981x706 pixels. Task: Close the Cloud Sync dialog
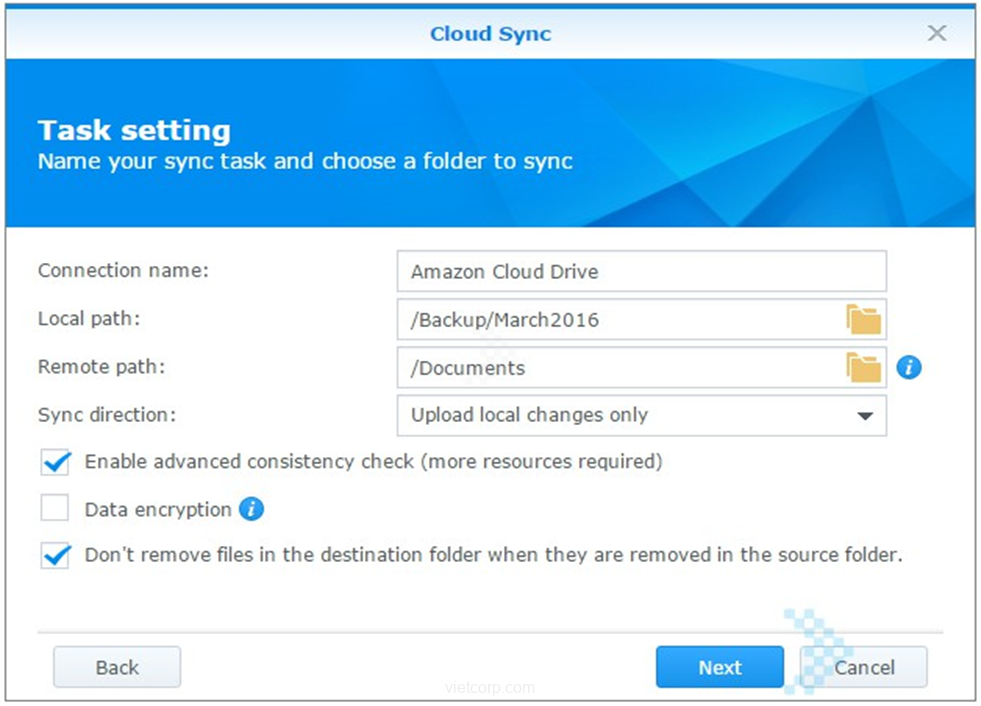point(937,33)
